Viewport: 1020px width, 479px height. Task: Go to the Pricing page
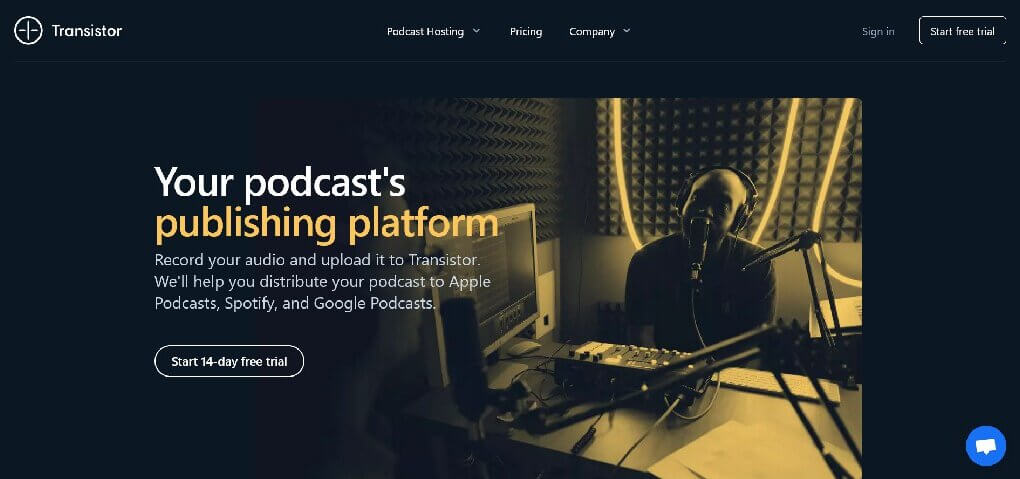point(526,31)
